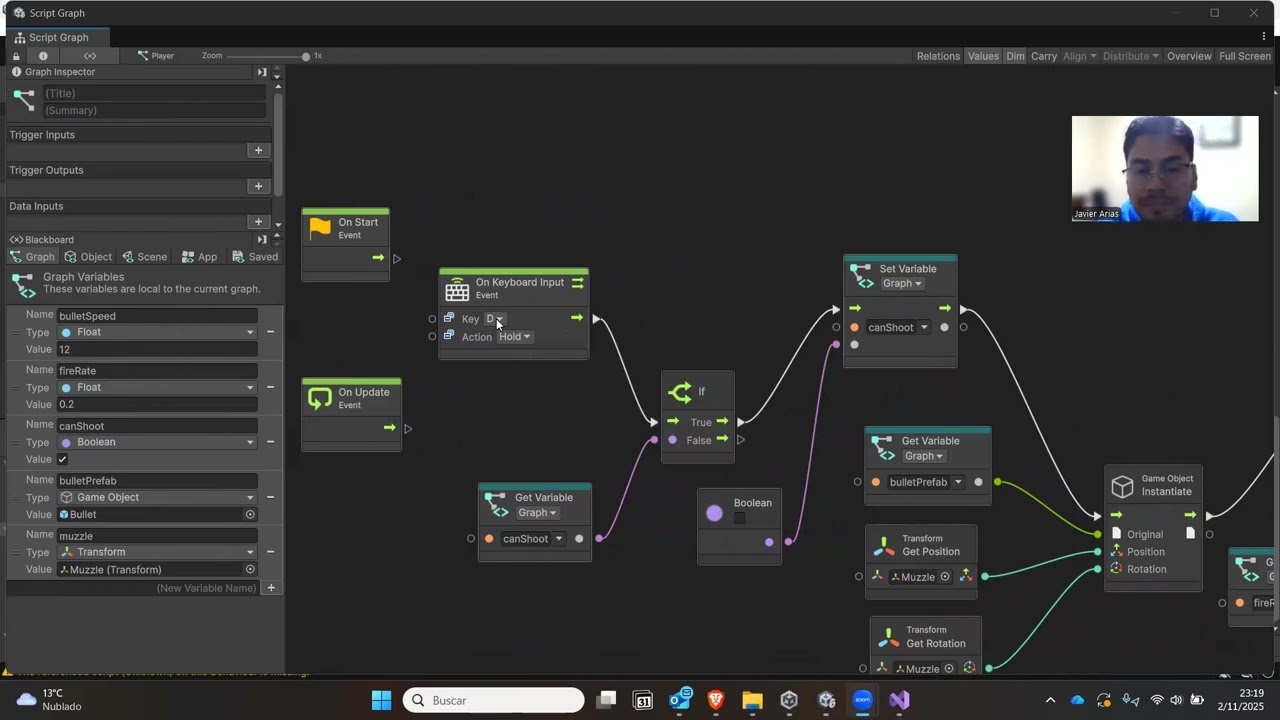Remove the canShoot variable with minus

click(270, 442)
